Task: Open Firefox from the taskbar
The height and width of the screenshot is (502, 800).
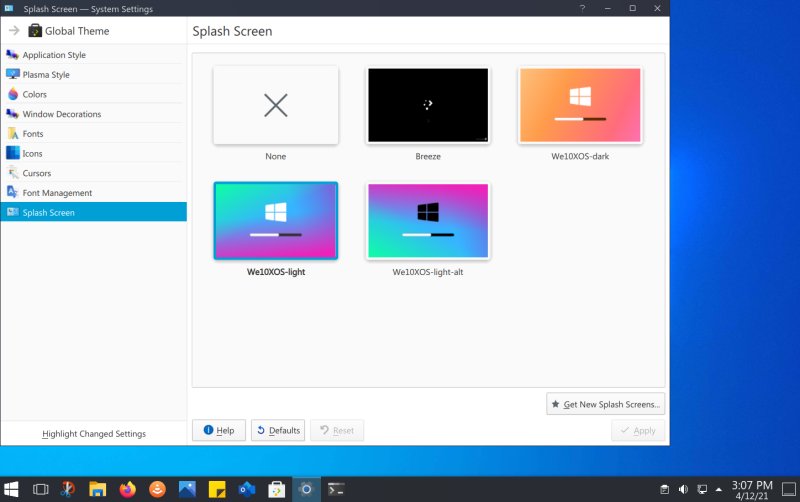Action: [x=127, y=489]
